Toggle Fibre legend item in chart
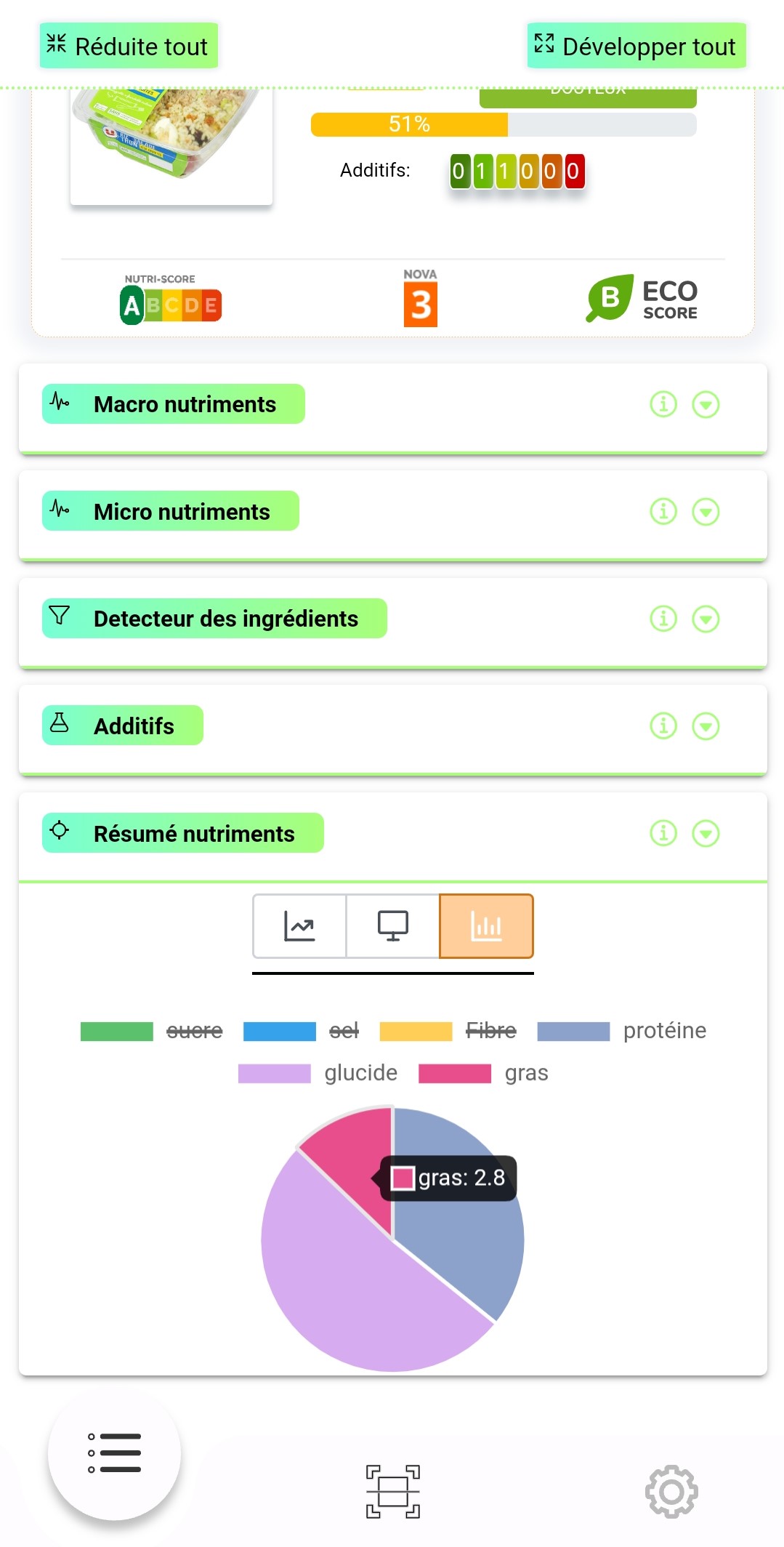This screenshot has width=784, height=1547. 448,1031
